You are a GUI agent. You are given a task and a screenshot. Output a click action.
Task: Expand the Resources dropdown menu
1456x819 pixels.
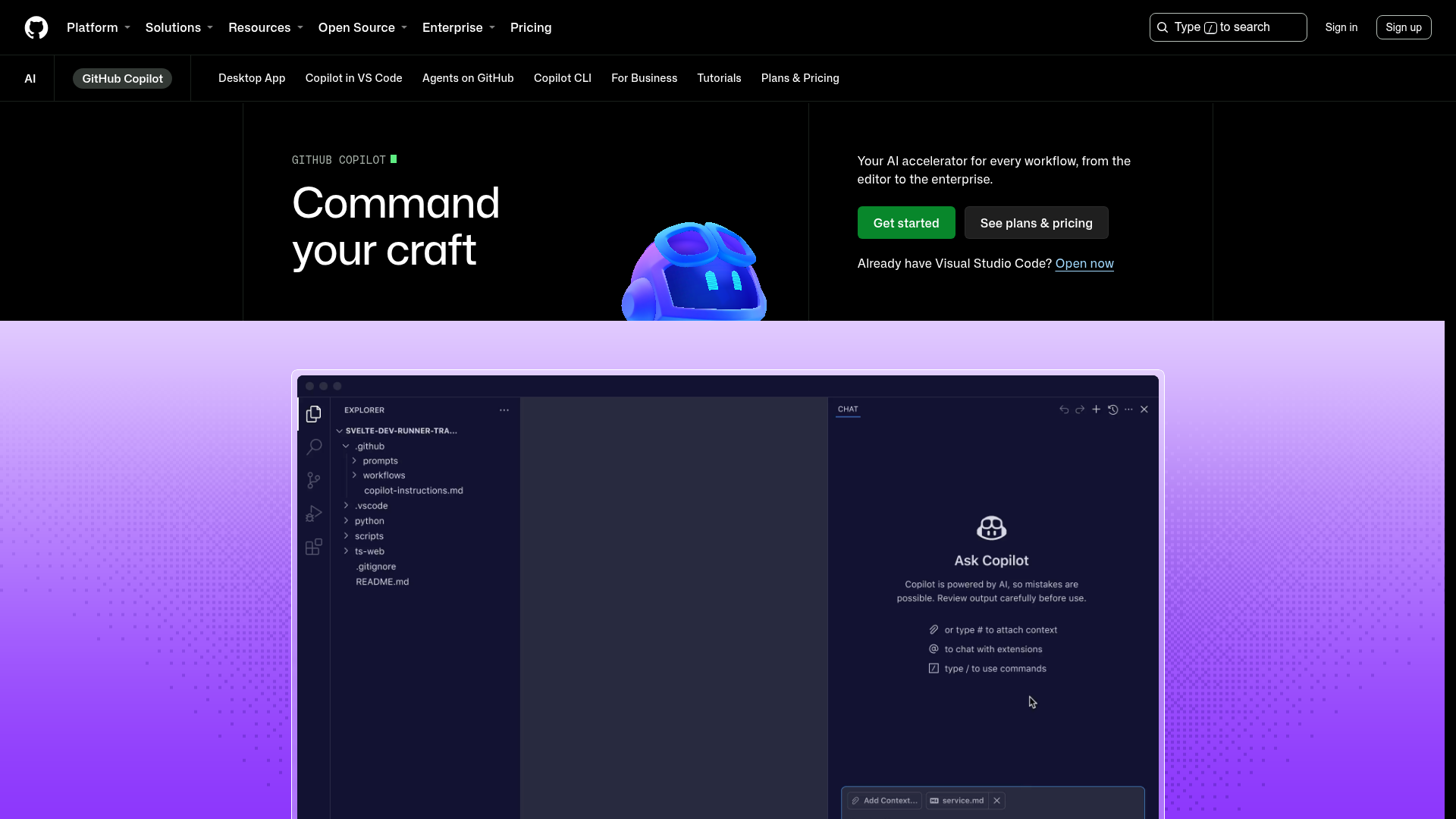pos(265,27)
